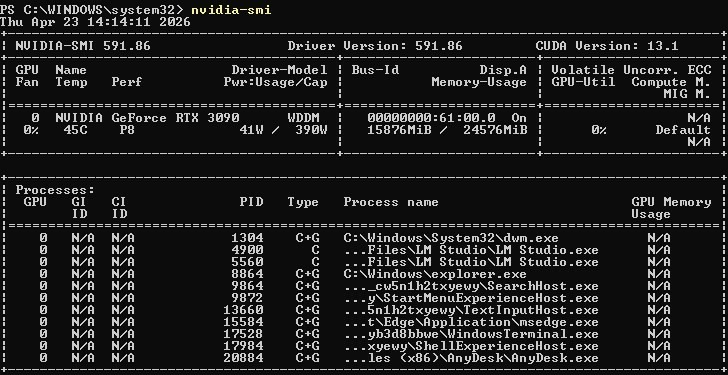Select the Driver Version: 591.86 text
Viewport: 728px width, 375px height.
click(x=375, y=46)
